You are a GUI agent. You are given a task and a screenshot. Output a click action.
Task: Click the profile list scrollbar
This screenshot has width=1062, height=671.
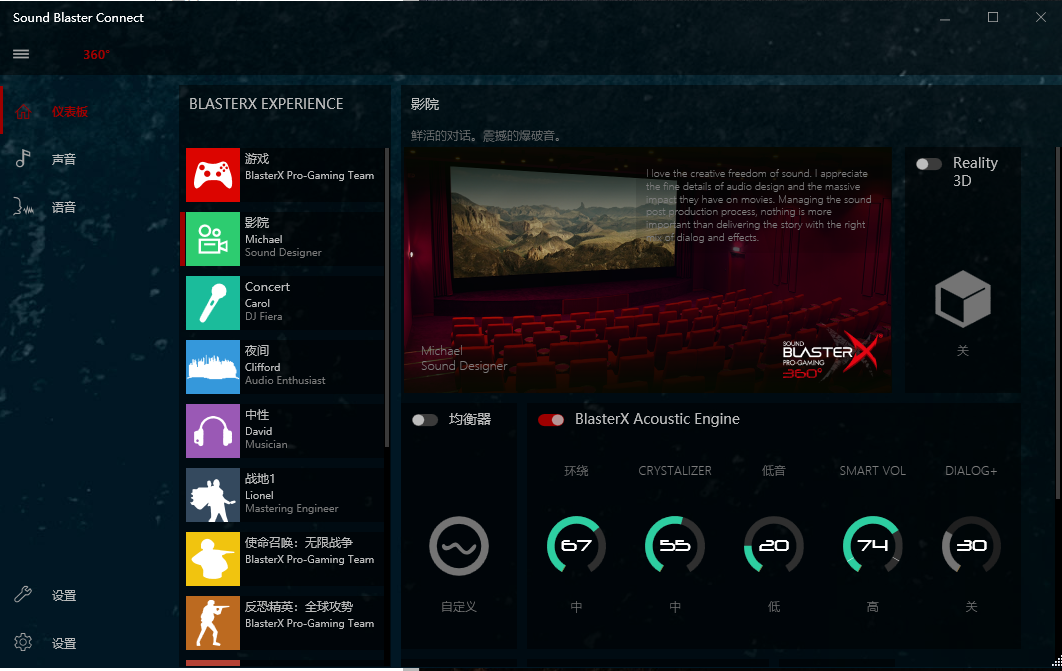[387, 297]
